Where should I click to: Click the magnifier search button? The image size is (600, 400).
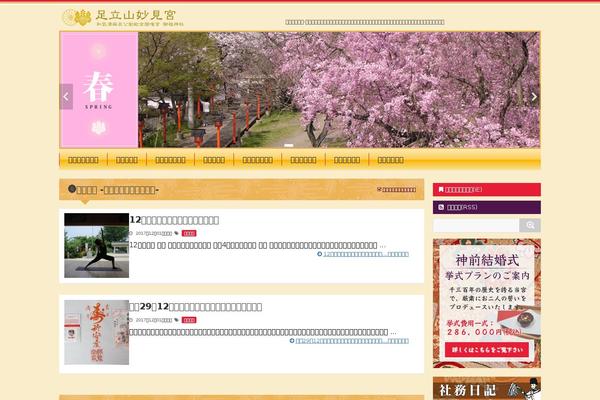(530, 225)
